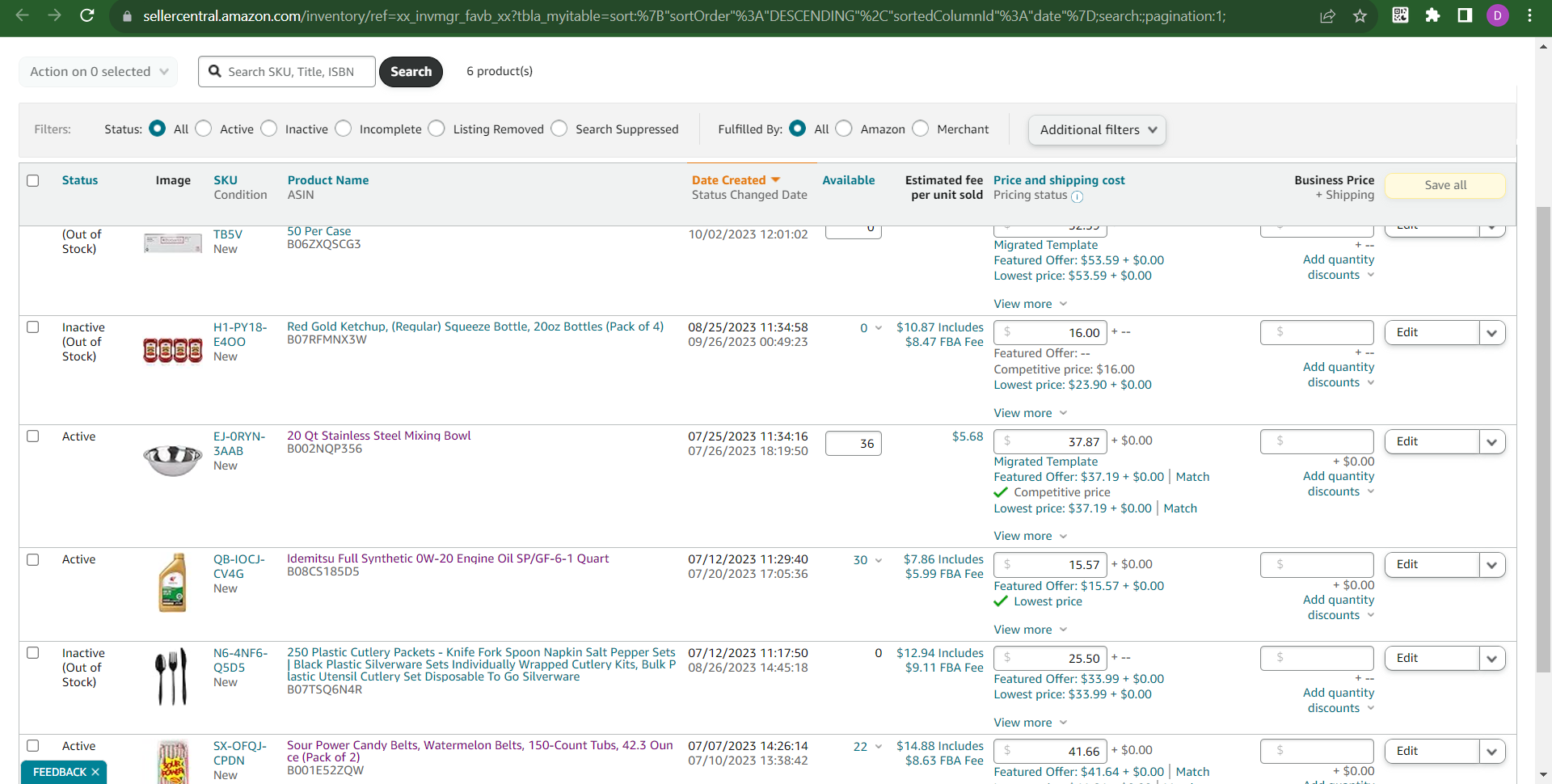Open Edit dropdown arrow for Idemitsu oil
Screen dimensions: 1552x784
point(1492,565)
